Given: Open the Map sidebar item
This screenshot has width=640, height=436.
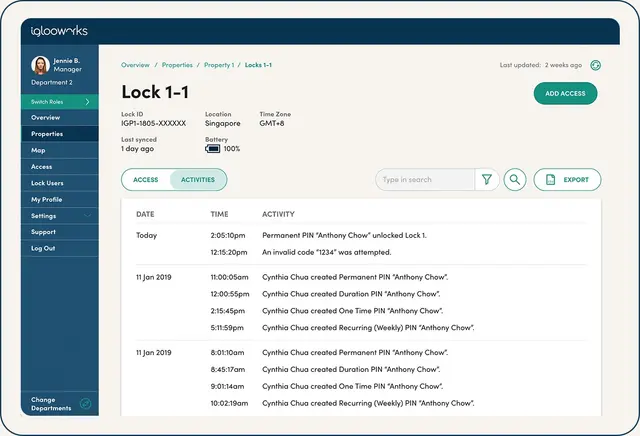Looking at the screenshot, I should pos(38,150).
